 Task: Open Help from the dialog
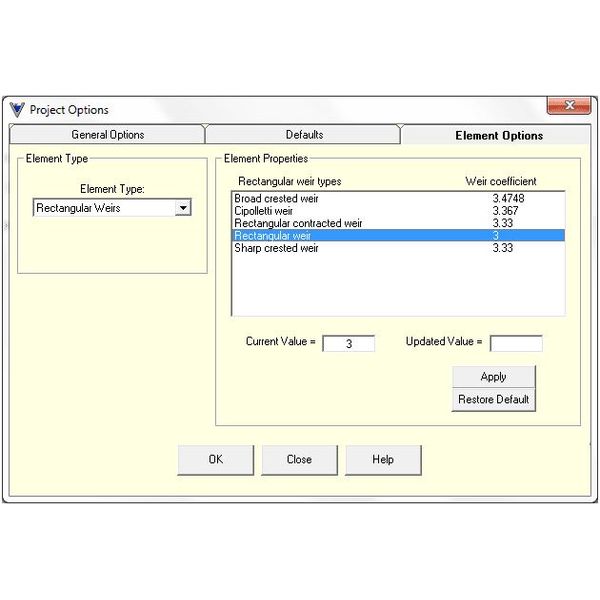(x=383, y=460)
